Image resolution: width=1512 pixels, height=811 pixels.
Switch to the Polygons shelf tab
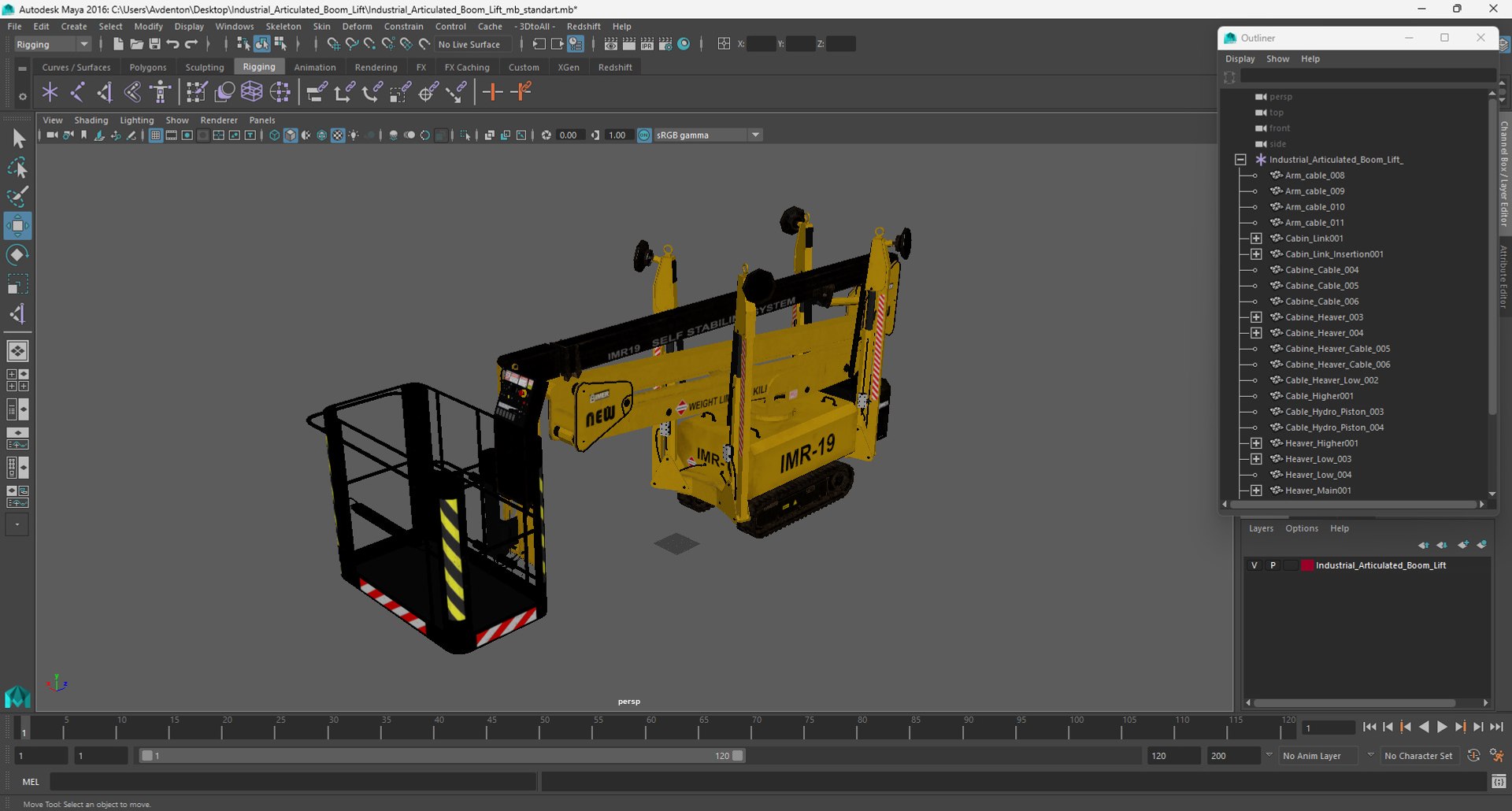click(148, 68)
